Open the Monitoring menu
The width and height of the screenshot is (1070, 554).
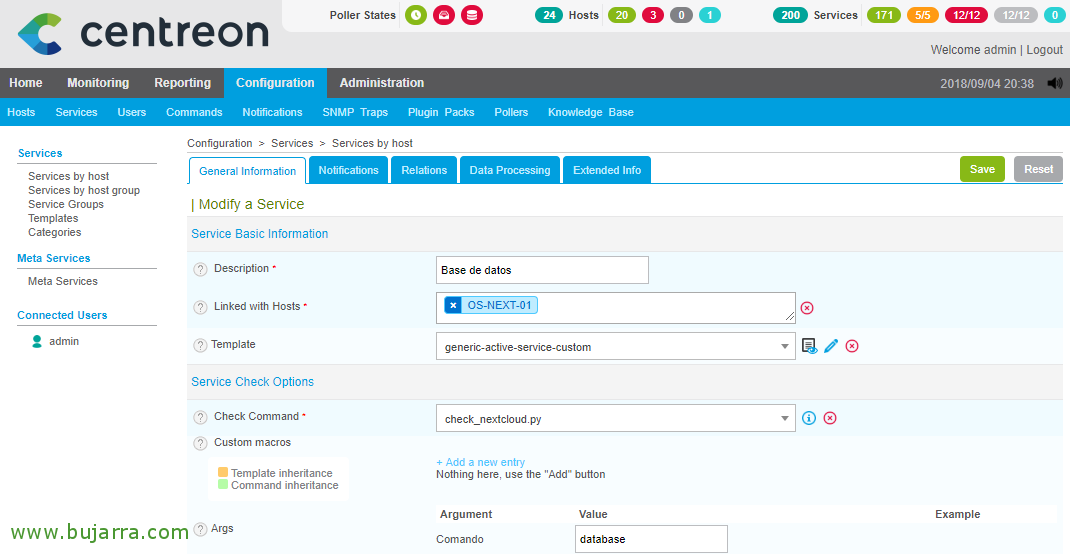tap(98, 83)
